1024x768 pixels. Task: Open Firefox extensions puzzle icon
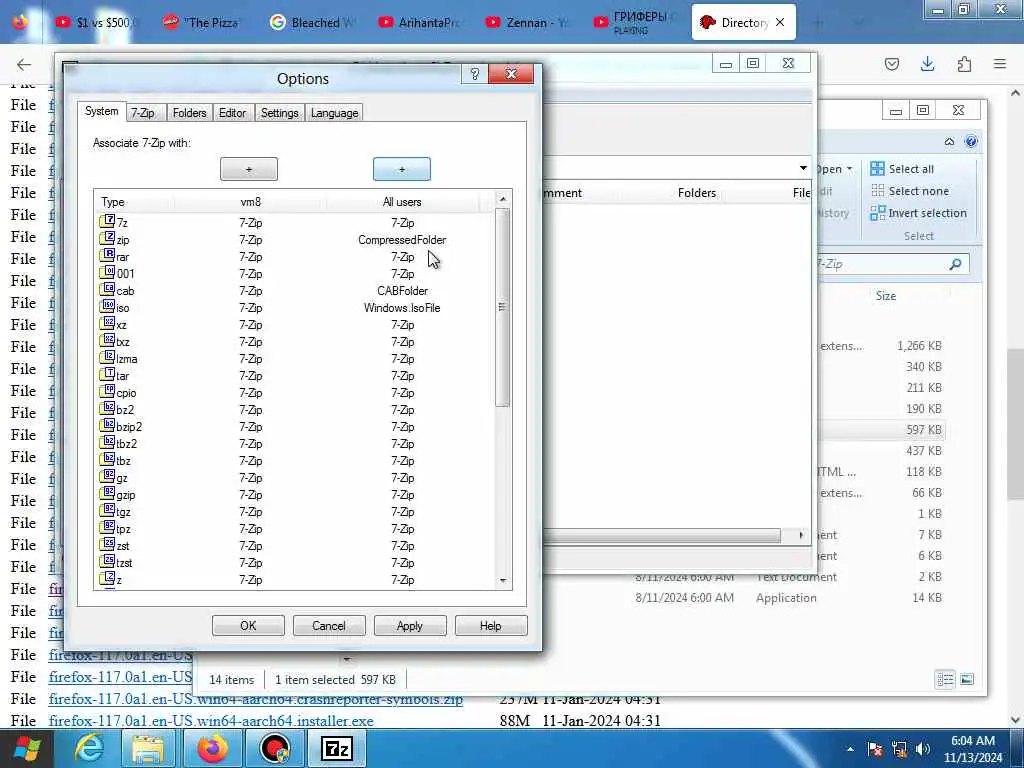964,64
